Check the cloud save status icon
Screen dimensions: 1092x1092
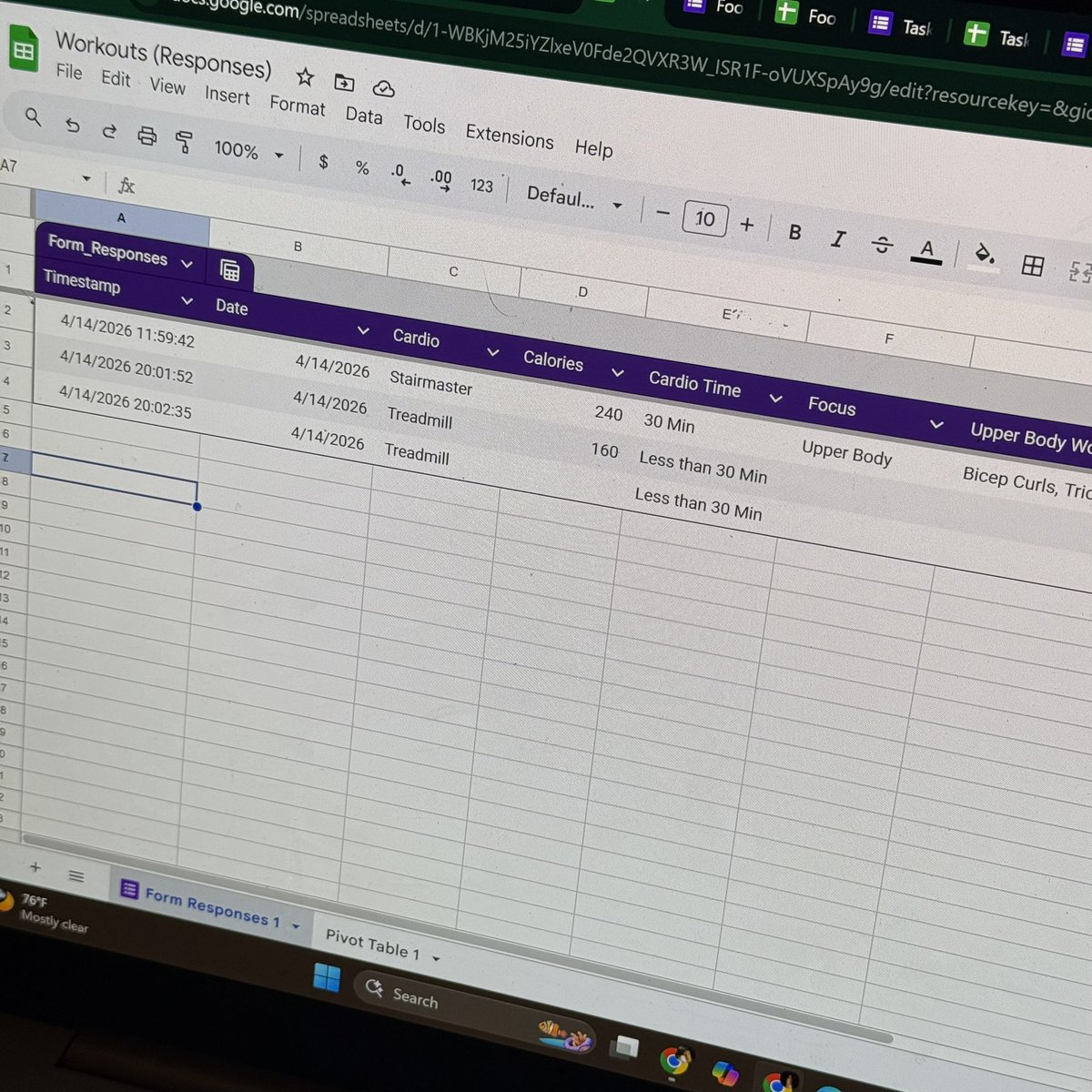[384, 88]
